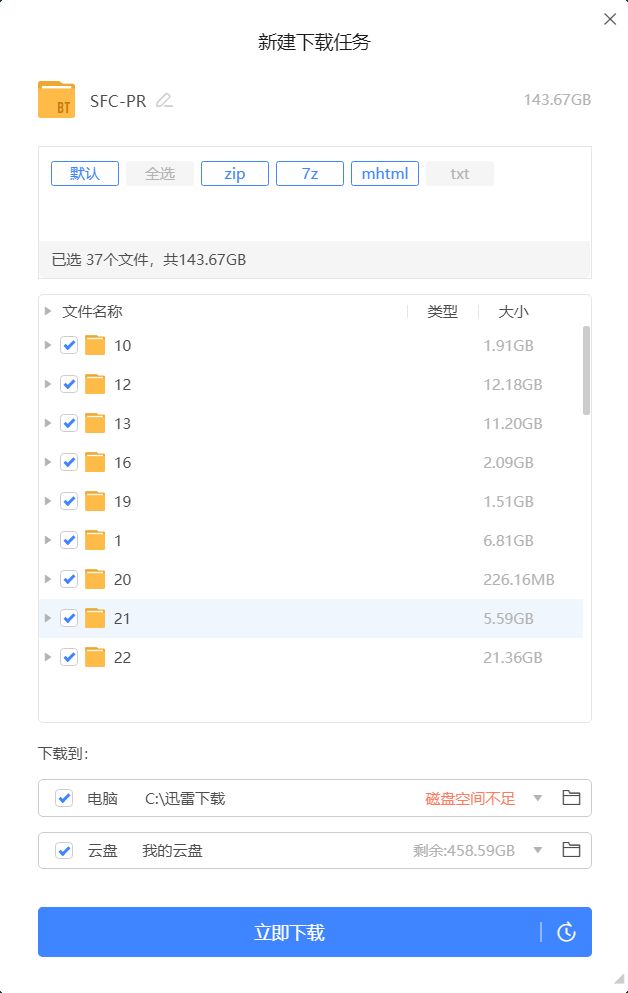Filter files by mhtml type
This screenshot has width=628, height=993.
pos(385,174)
